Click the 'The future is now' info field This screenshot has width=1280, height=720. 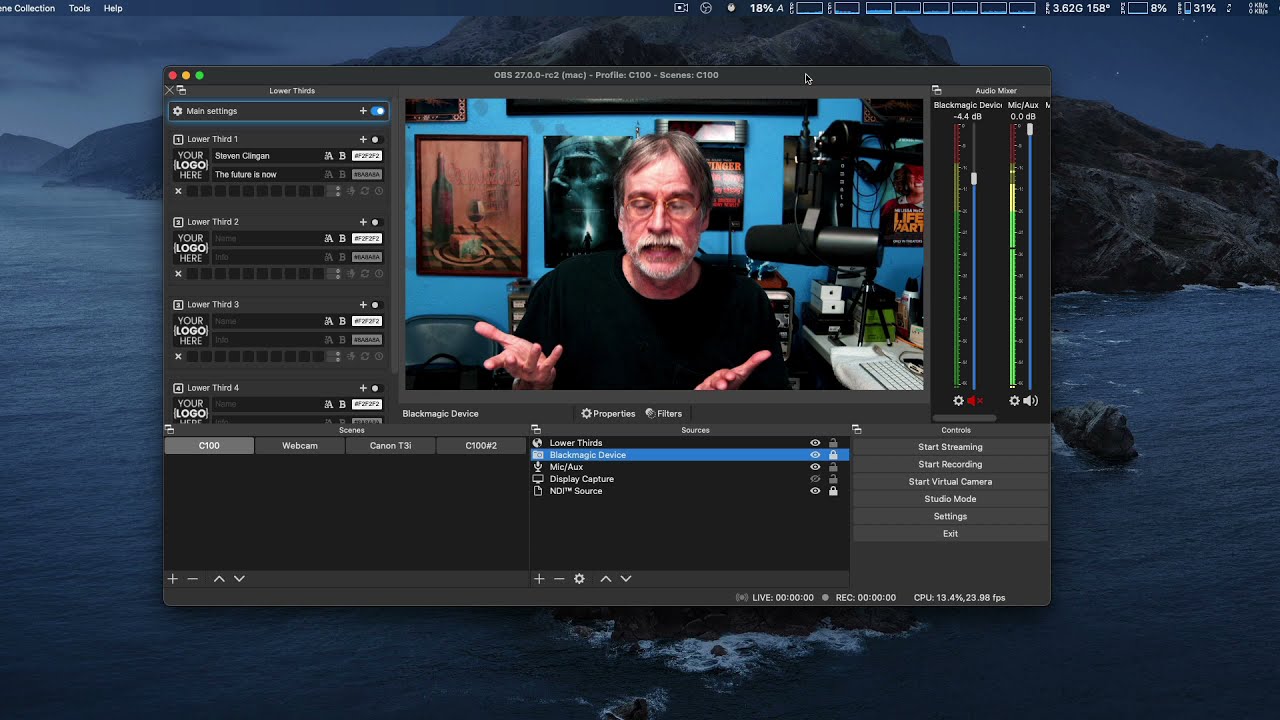(266, 175)
